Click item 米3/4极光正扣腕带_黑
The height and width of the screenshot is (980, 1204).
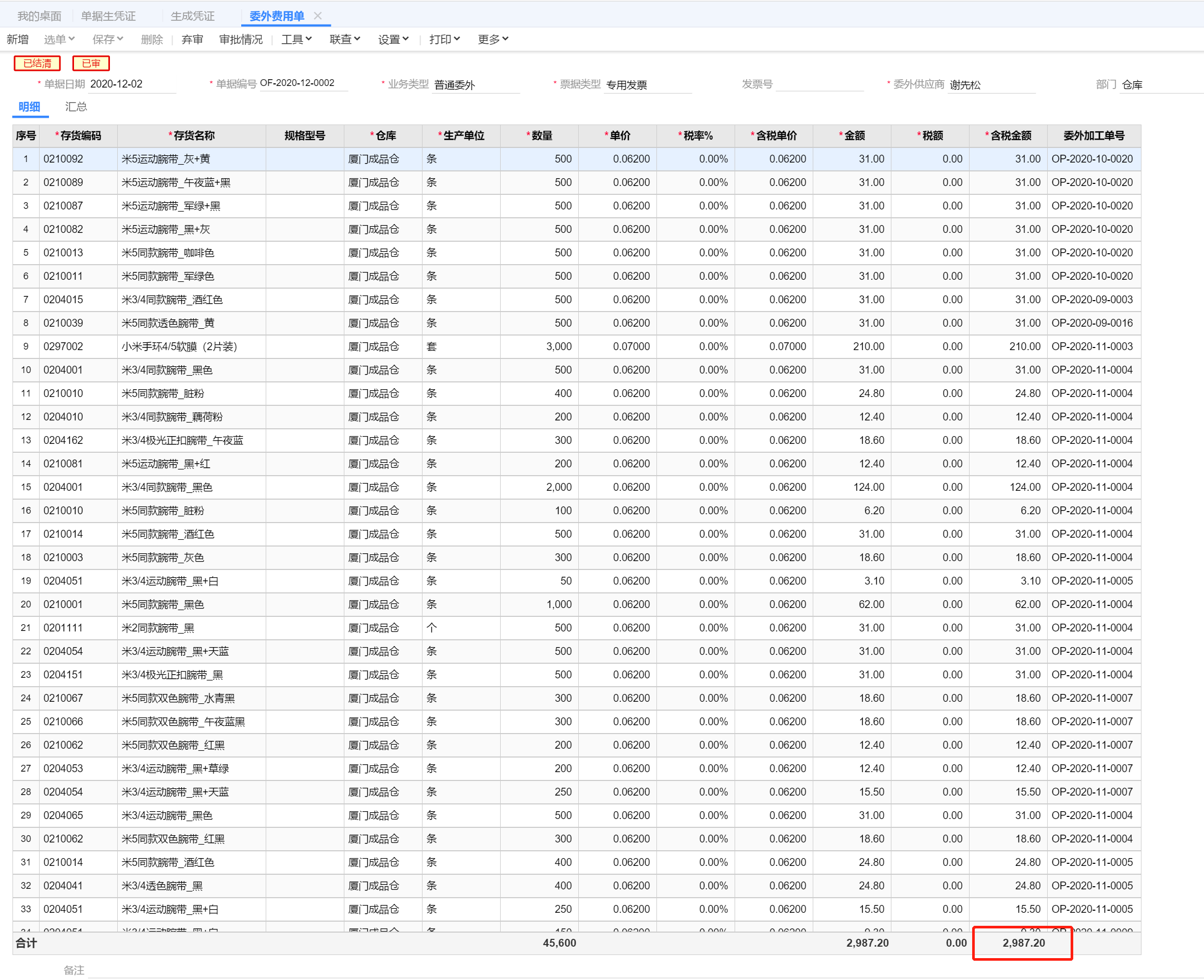172,675
